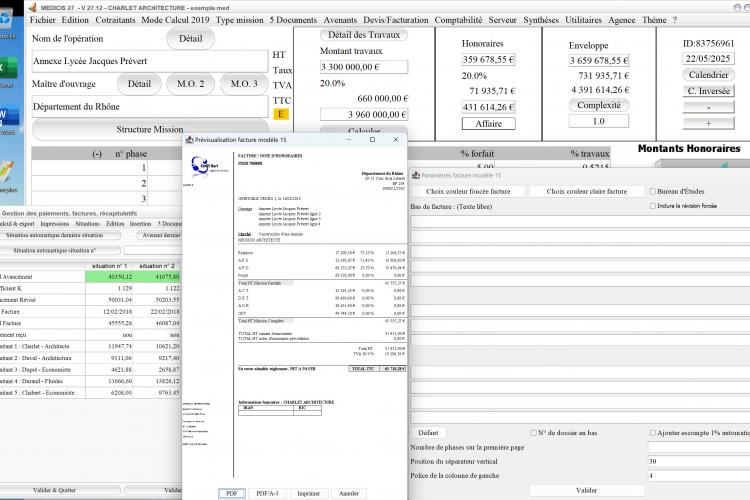The image size is (750, 500).
Task: Click the yellow E button
Action: [281, 114]
